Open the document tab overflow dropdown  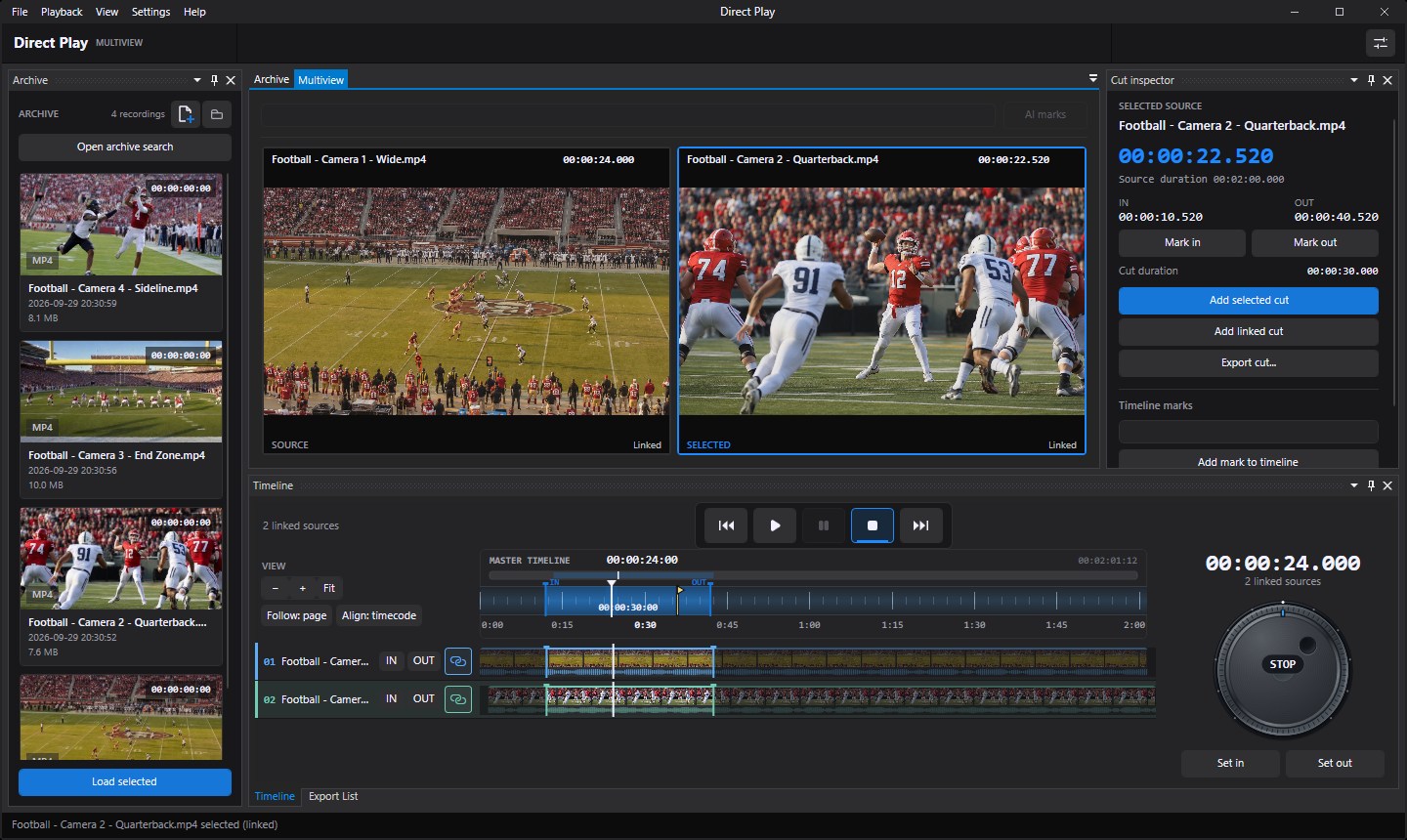pos(1093,78)
